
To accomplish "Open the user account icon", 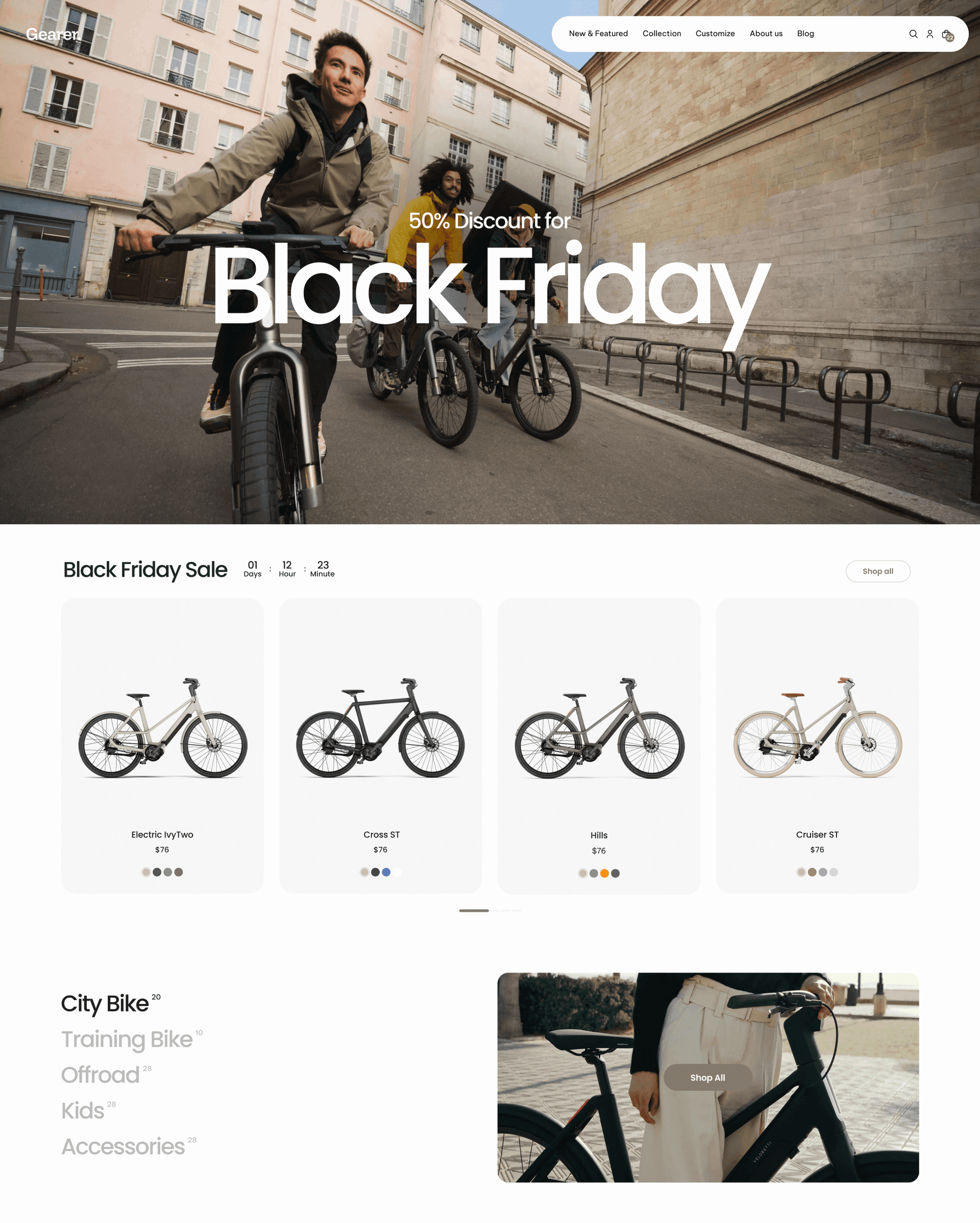I will click(x=929, y=34).
